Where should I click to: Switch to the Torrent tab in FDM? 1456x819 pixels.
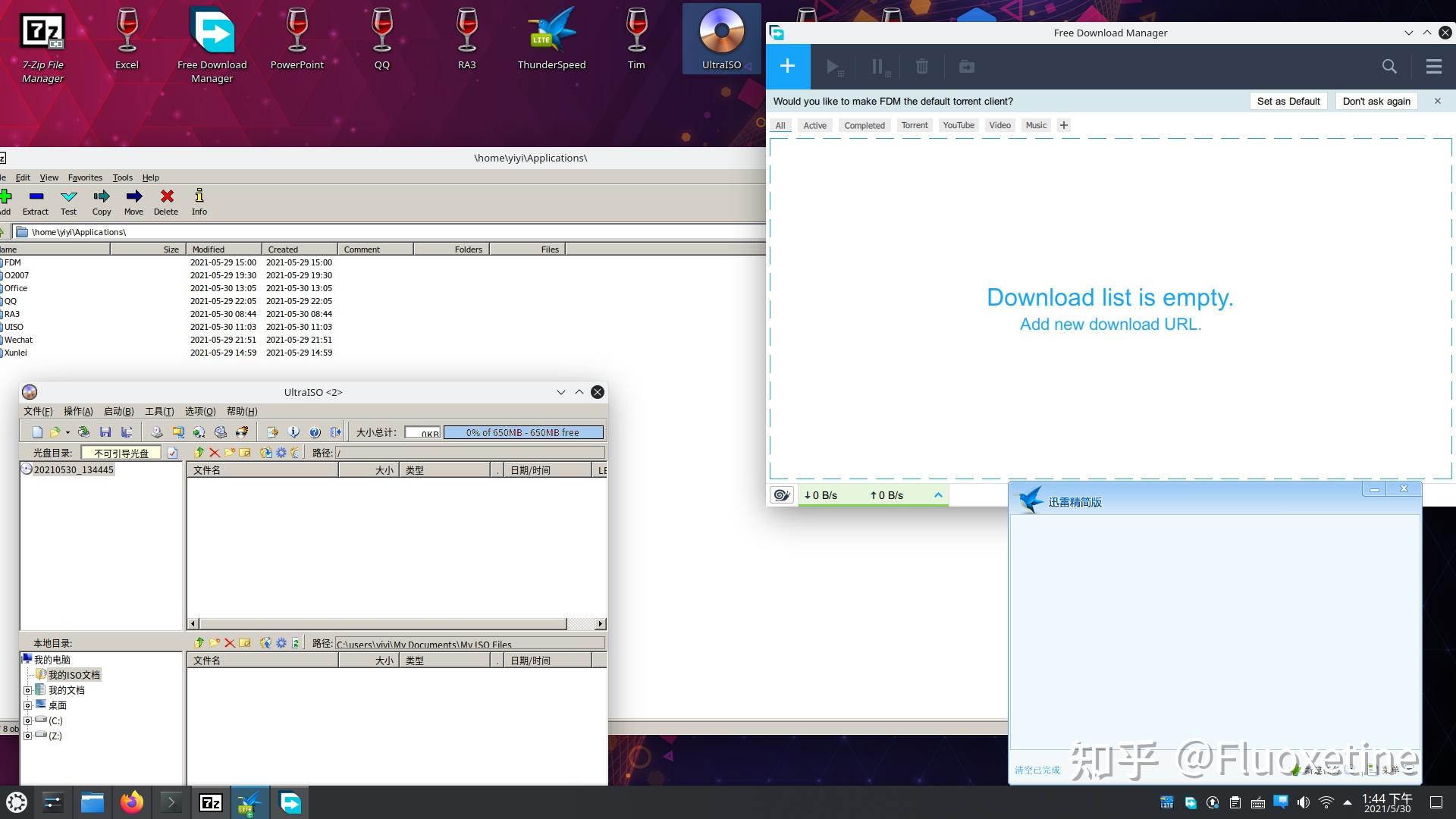[915, 125]
